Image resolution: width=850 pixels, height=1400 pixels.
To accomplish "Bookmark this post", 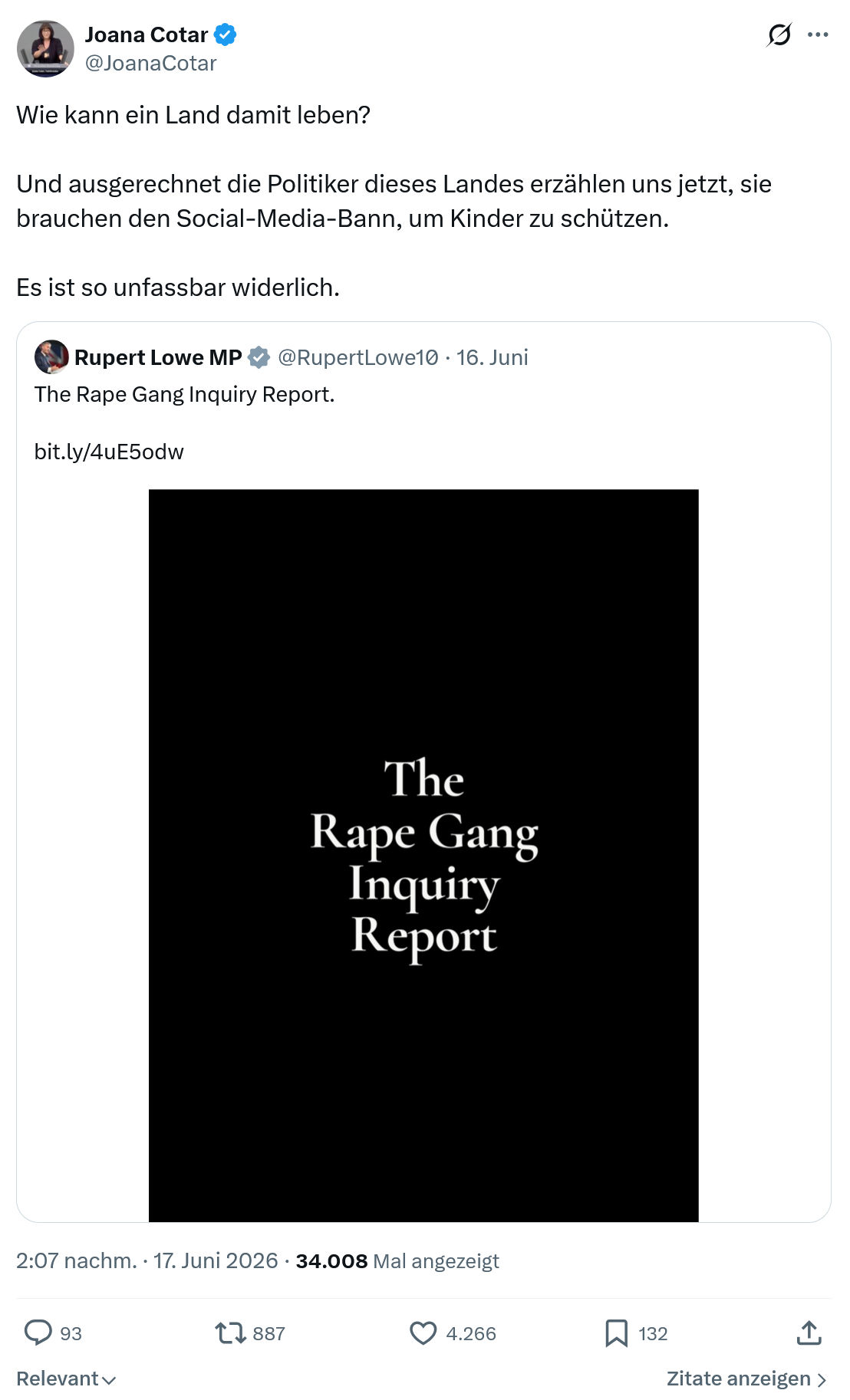I will 616,1333.
